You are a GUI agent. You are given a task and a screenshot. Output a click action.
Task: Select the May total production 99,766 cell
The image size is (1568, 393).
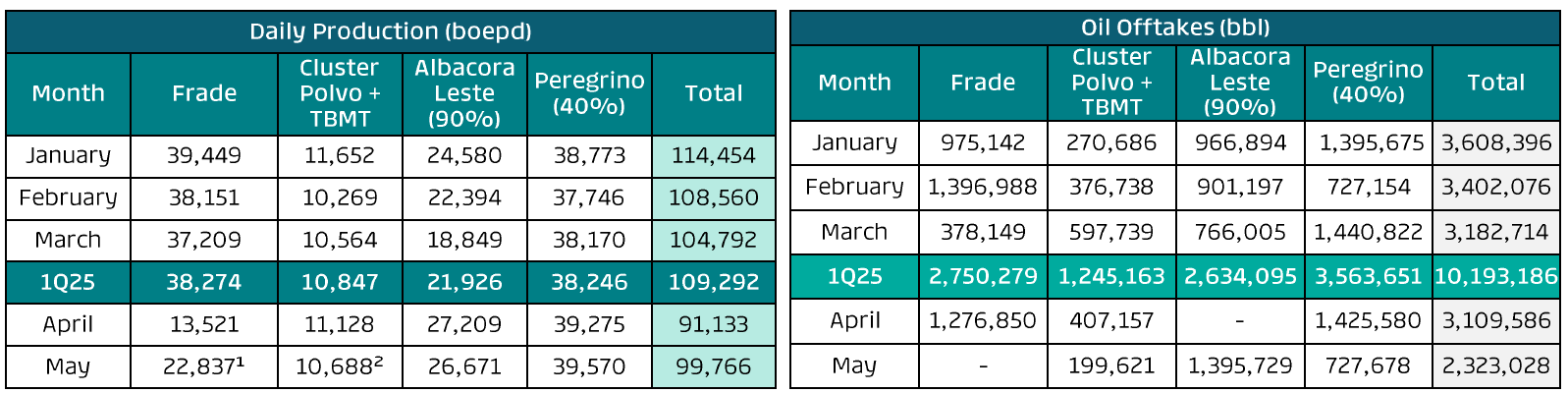tap(713, 366)
